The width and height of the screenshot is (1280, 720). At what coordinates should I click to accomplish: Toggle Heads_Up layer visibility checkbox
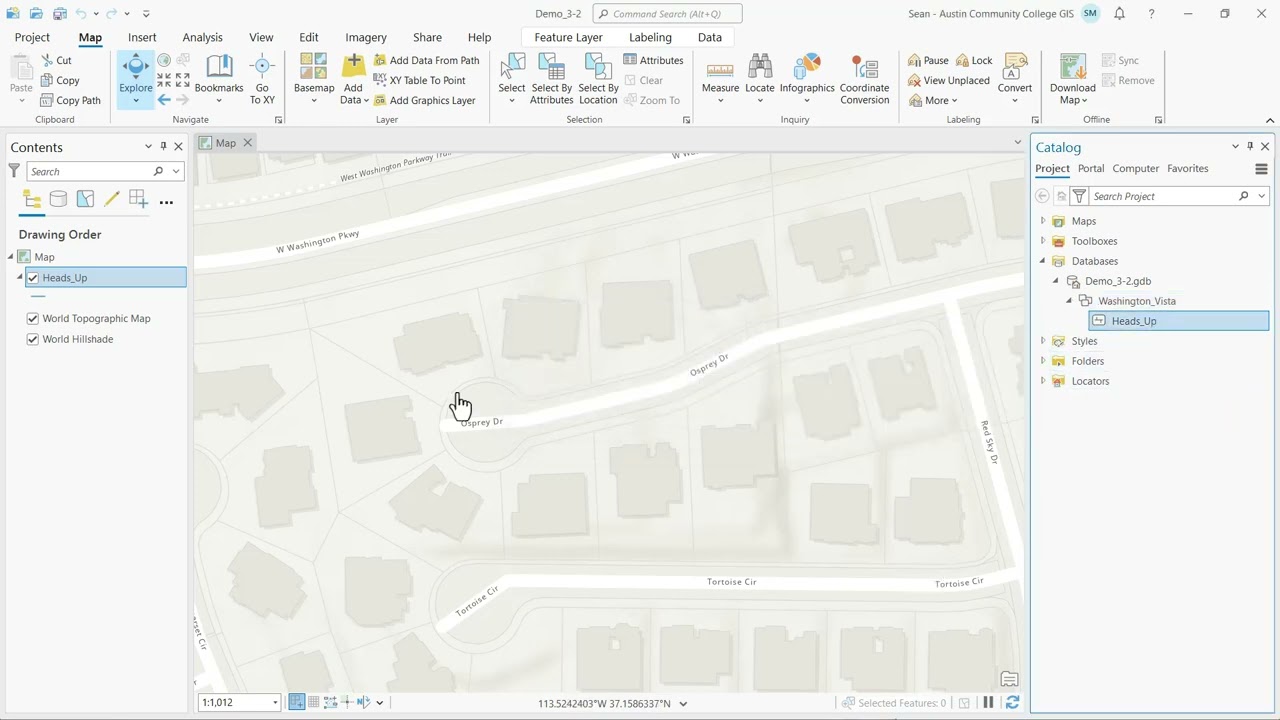tap(33, 278)
